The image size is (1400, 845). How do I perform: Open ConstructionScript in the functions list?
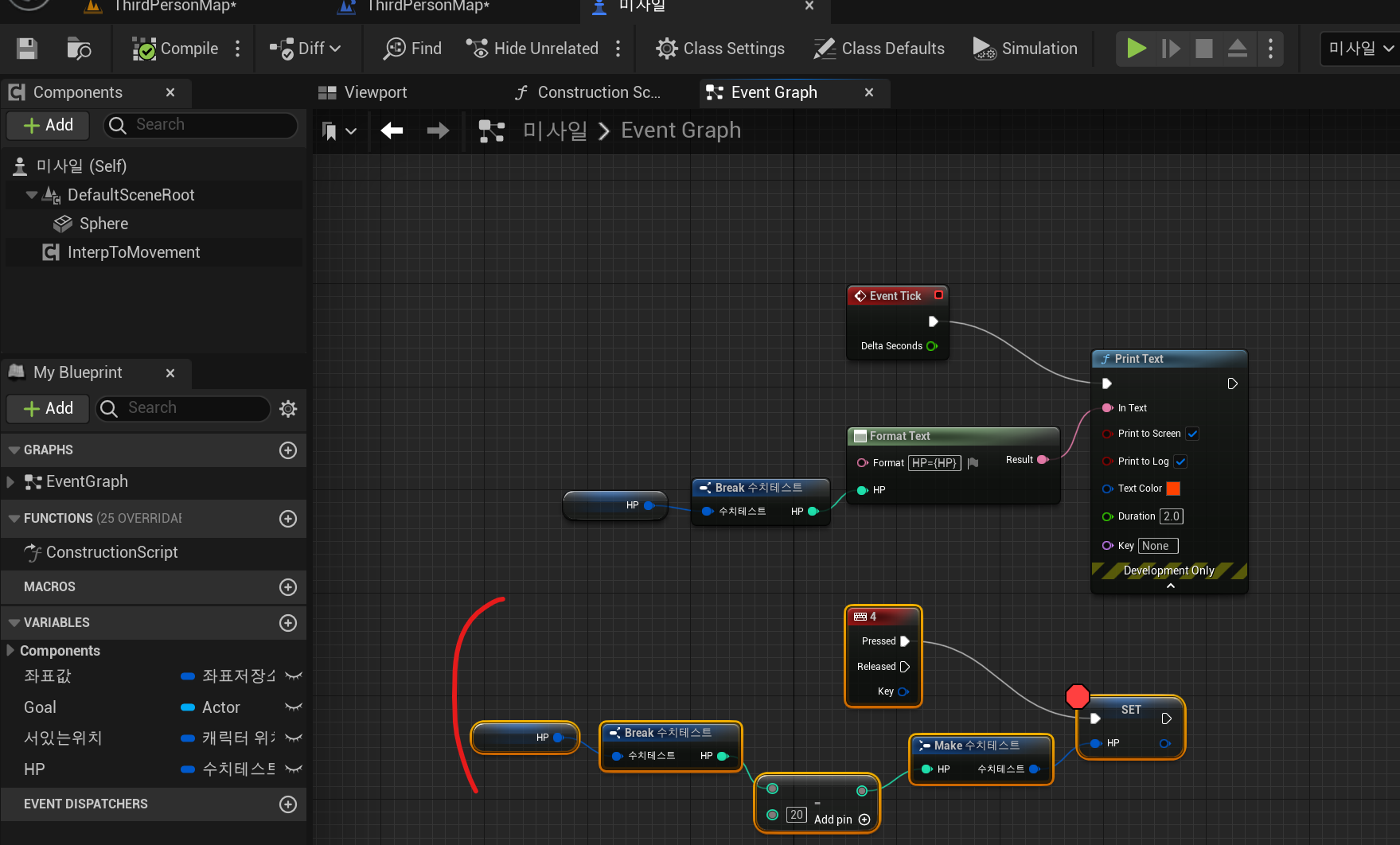(112, 552)
